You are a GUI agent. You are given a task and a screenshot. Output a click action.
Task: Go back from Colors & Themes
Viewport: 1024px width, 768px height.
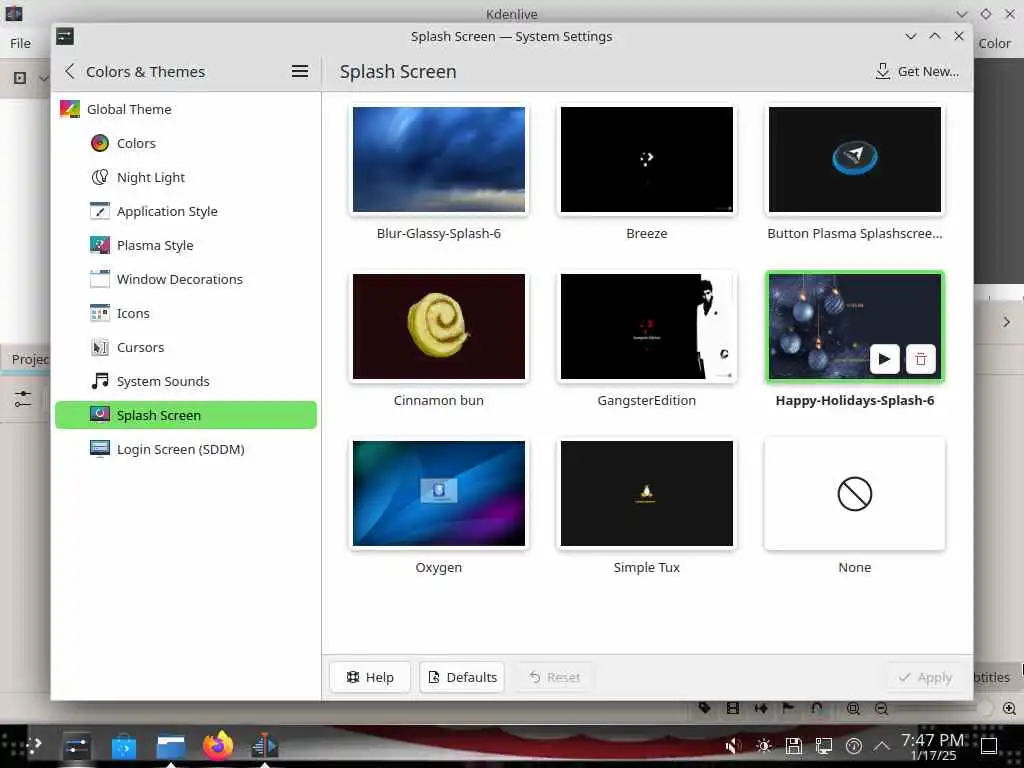click(70, 71)
